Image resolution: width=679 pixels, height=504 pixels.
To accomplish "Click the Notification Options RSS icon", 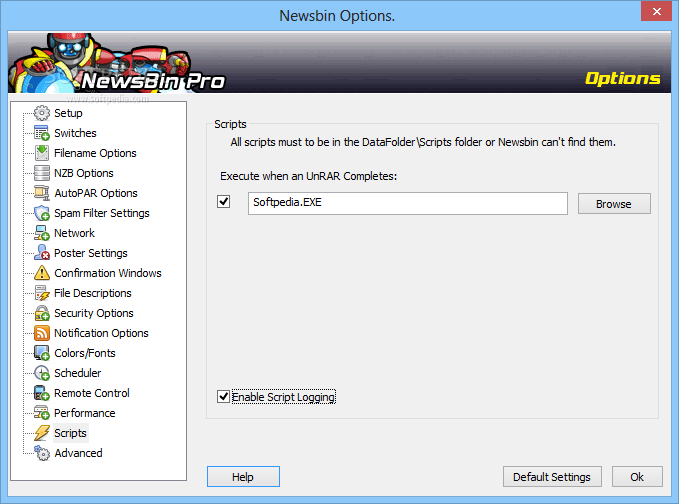I will [42, 333].
